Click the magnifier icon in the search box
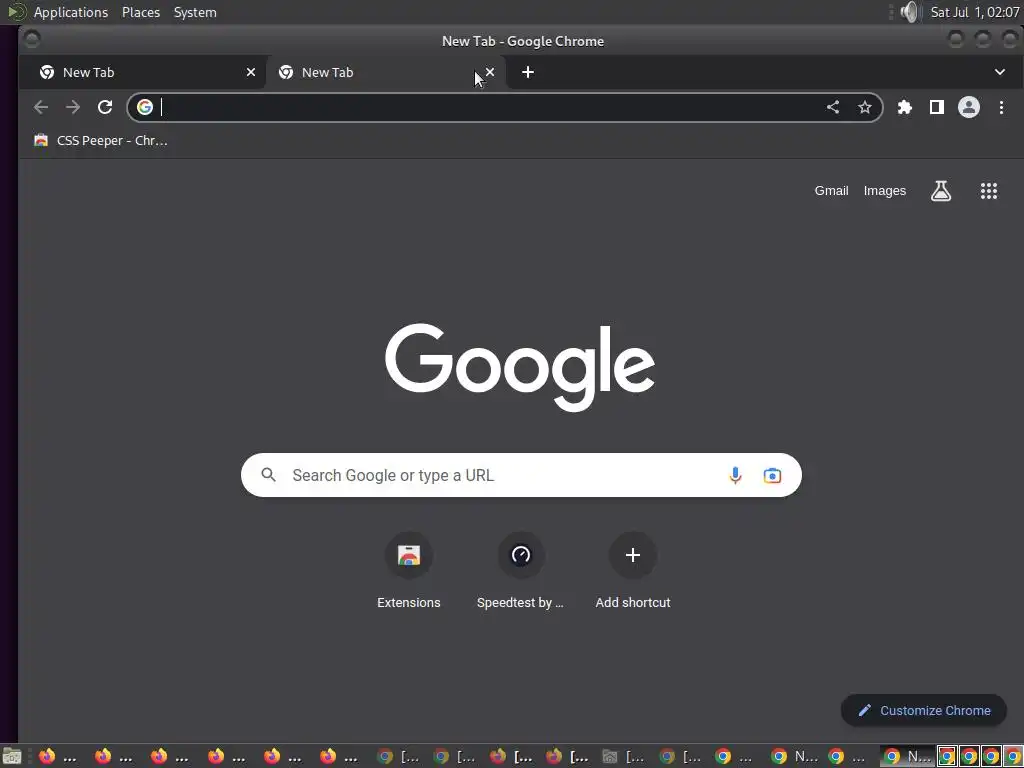Image resolution: width=1024 pixels, height=768 pixels. coord(268,475)
